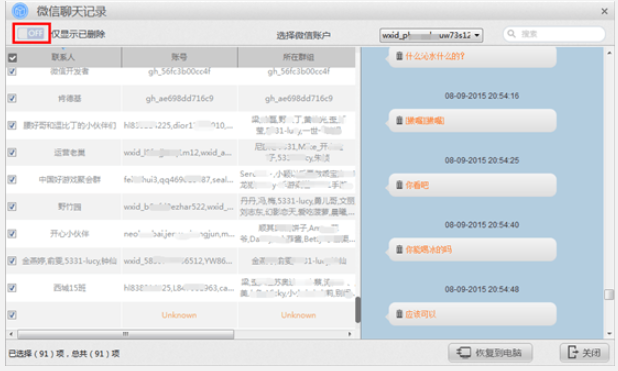Select the 你能喝冰的吗 chat bubble

(472, 249)
